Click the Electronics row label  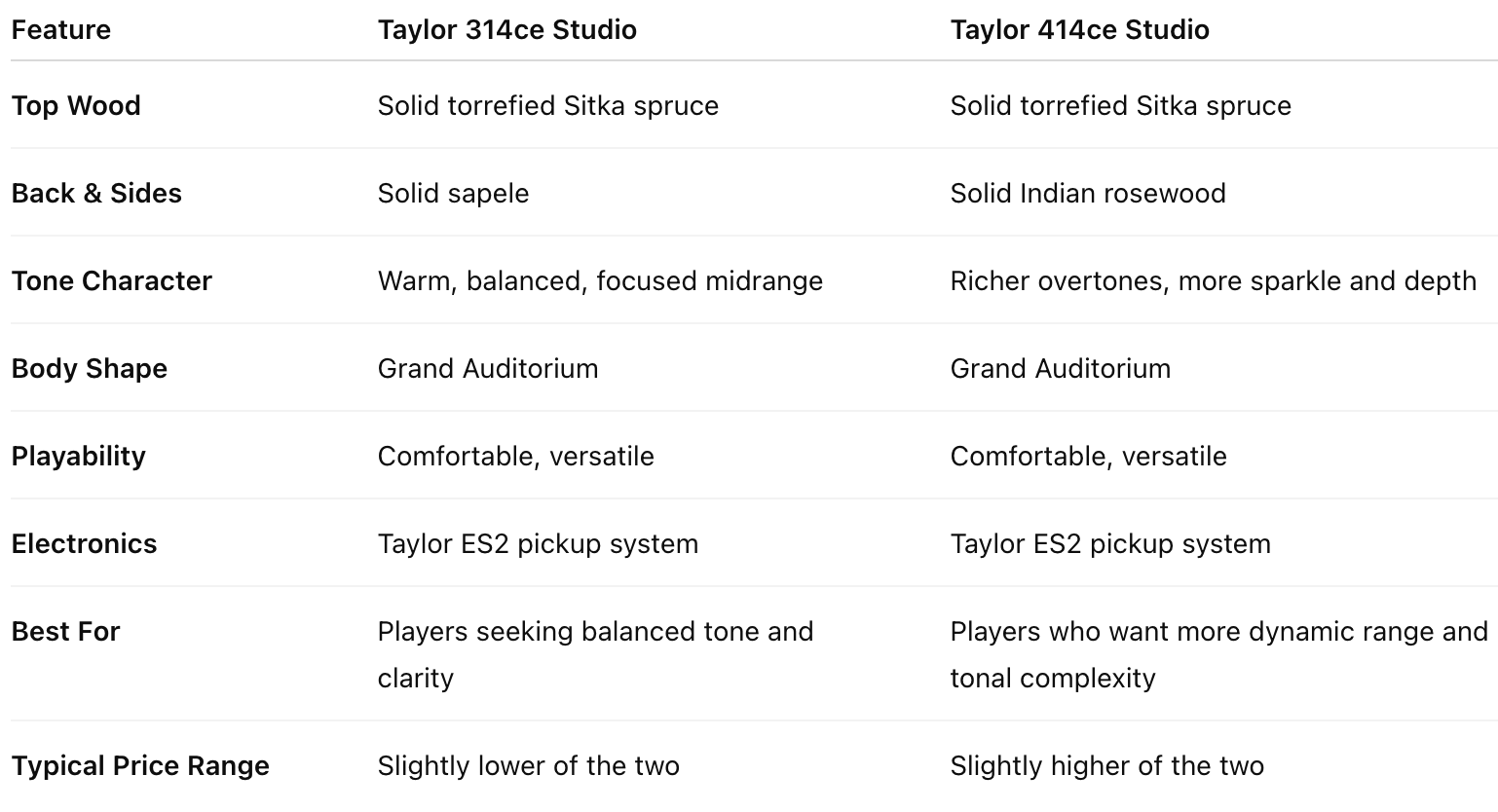point(84,544)
